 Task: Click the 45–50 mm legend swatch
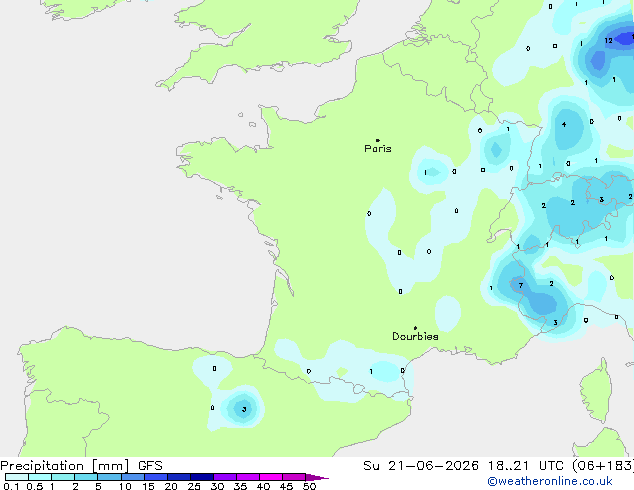(294, 477)
